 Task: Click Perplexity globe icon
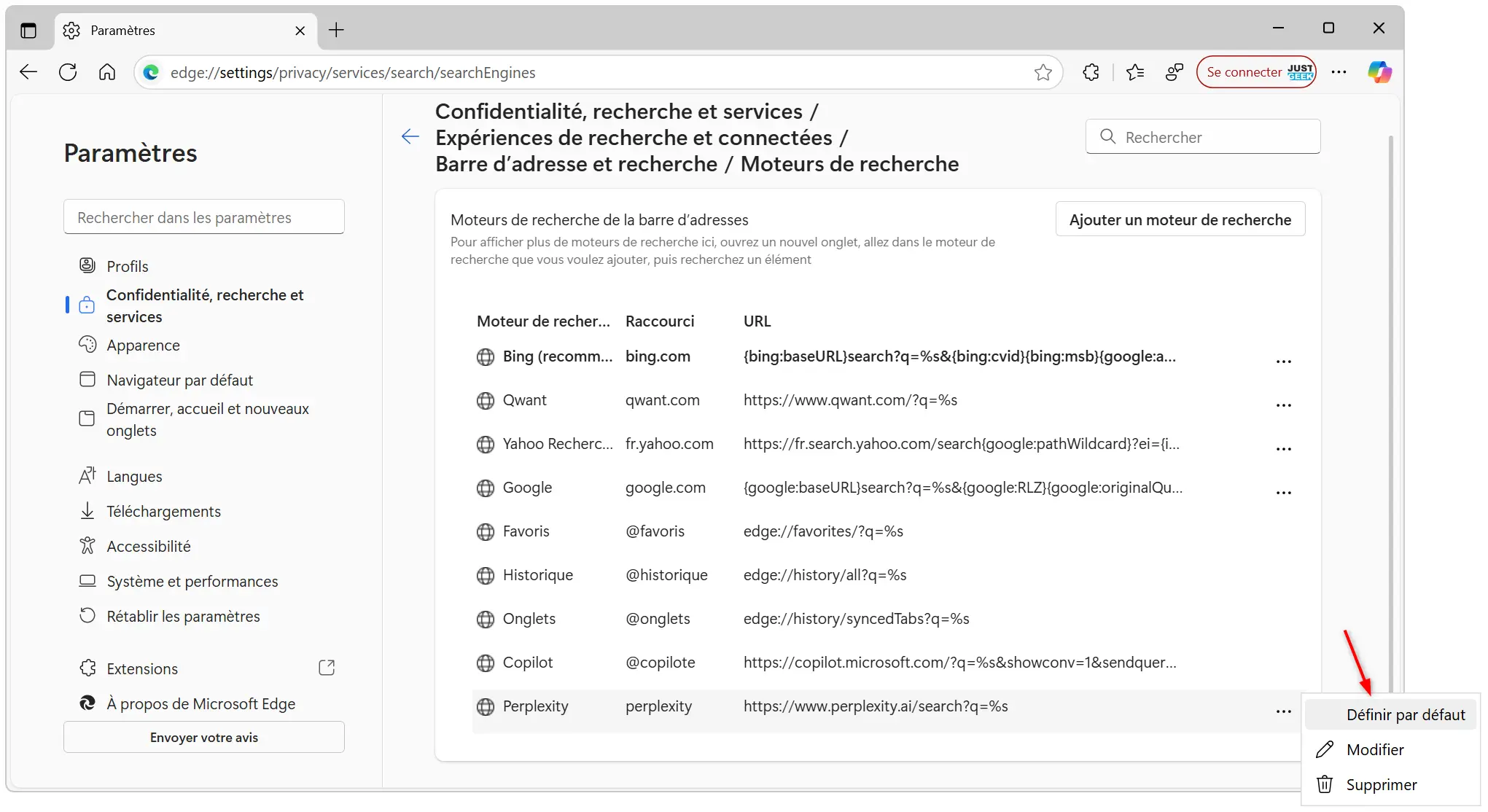point(486,706)
